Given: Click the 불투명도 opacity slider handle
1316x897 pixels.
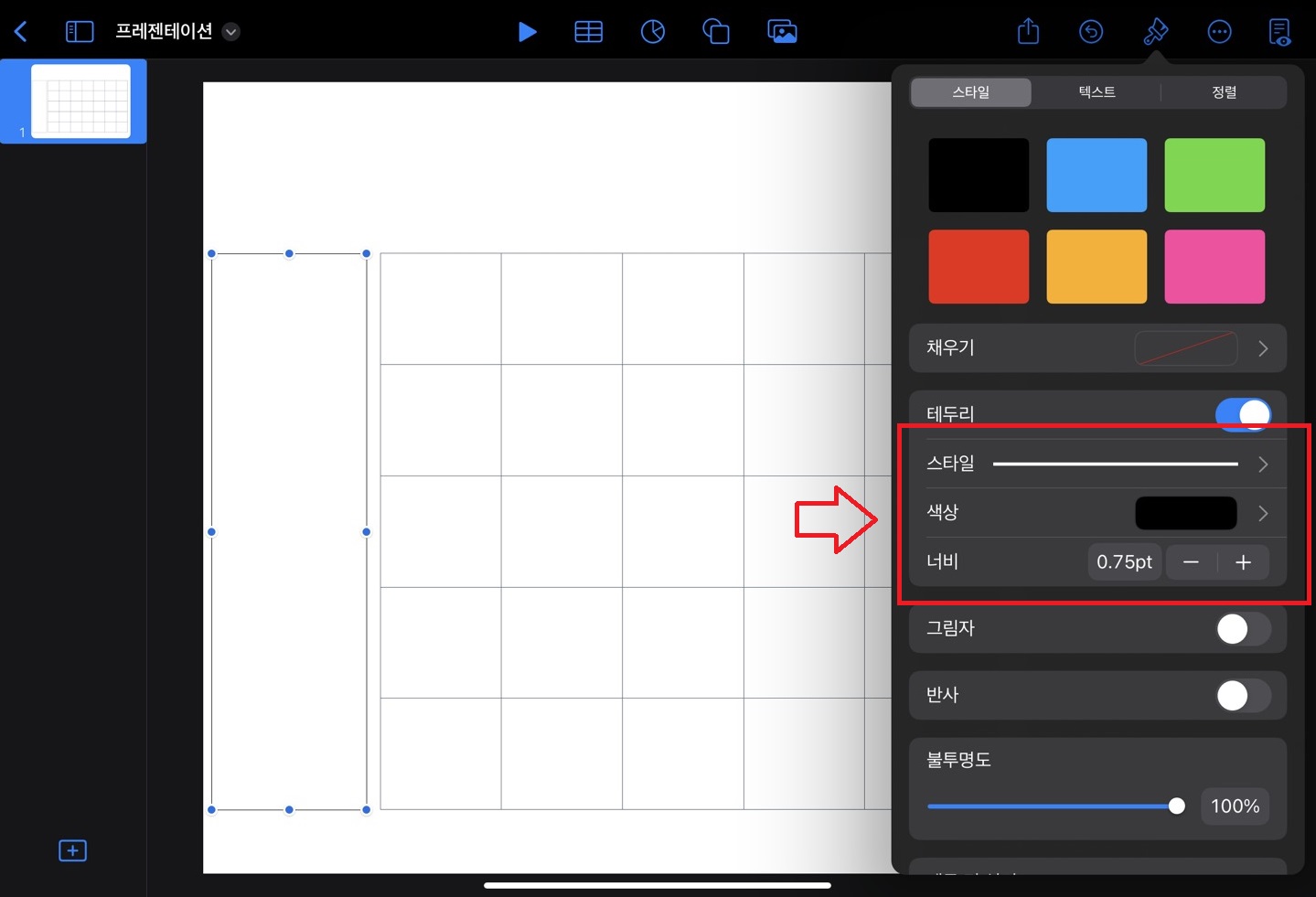Looking at the screenshot, I should pyautogui.click(x=1177, y=806).
